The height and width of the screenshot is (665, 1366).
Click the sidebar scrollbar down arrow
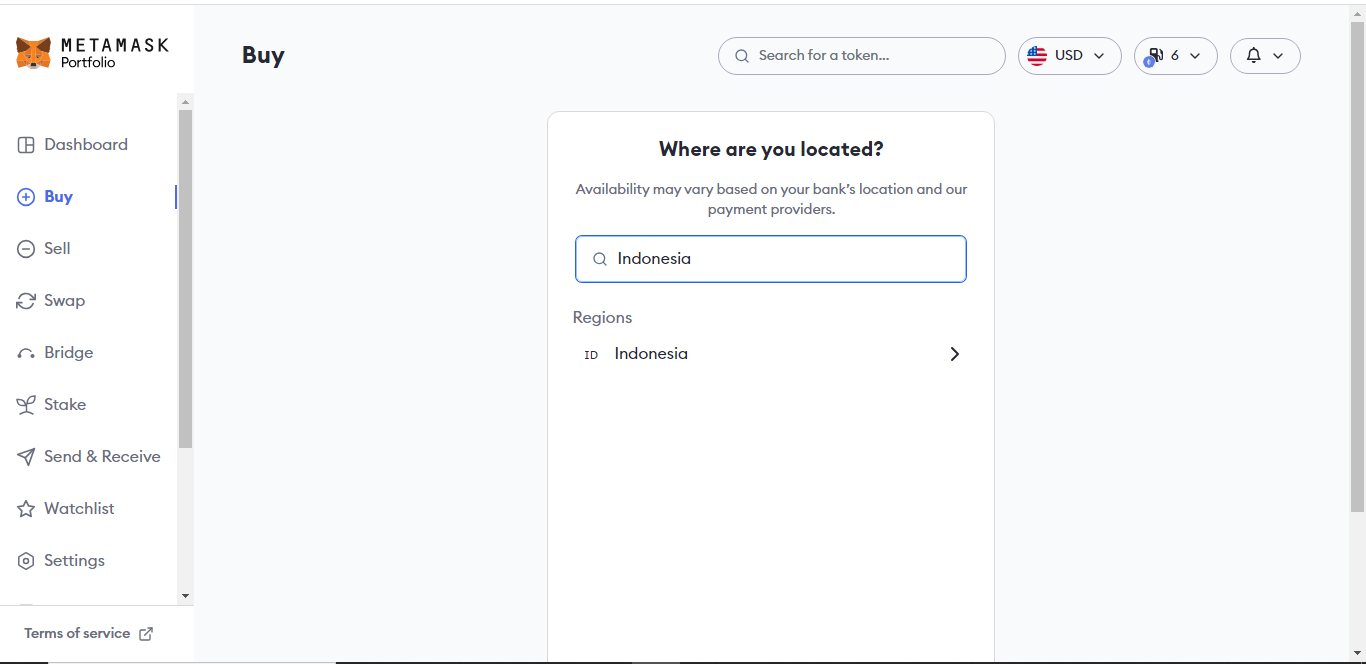tap(185, 596)
